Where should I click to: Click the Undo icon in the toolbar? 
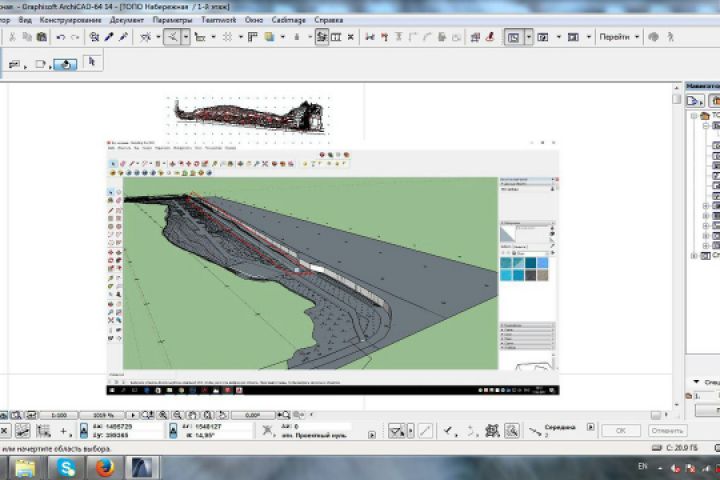click(61, 37)
